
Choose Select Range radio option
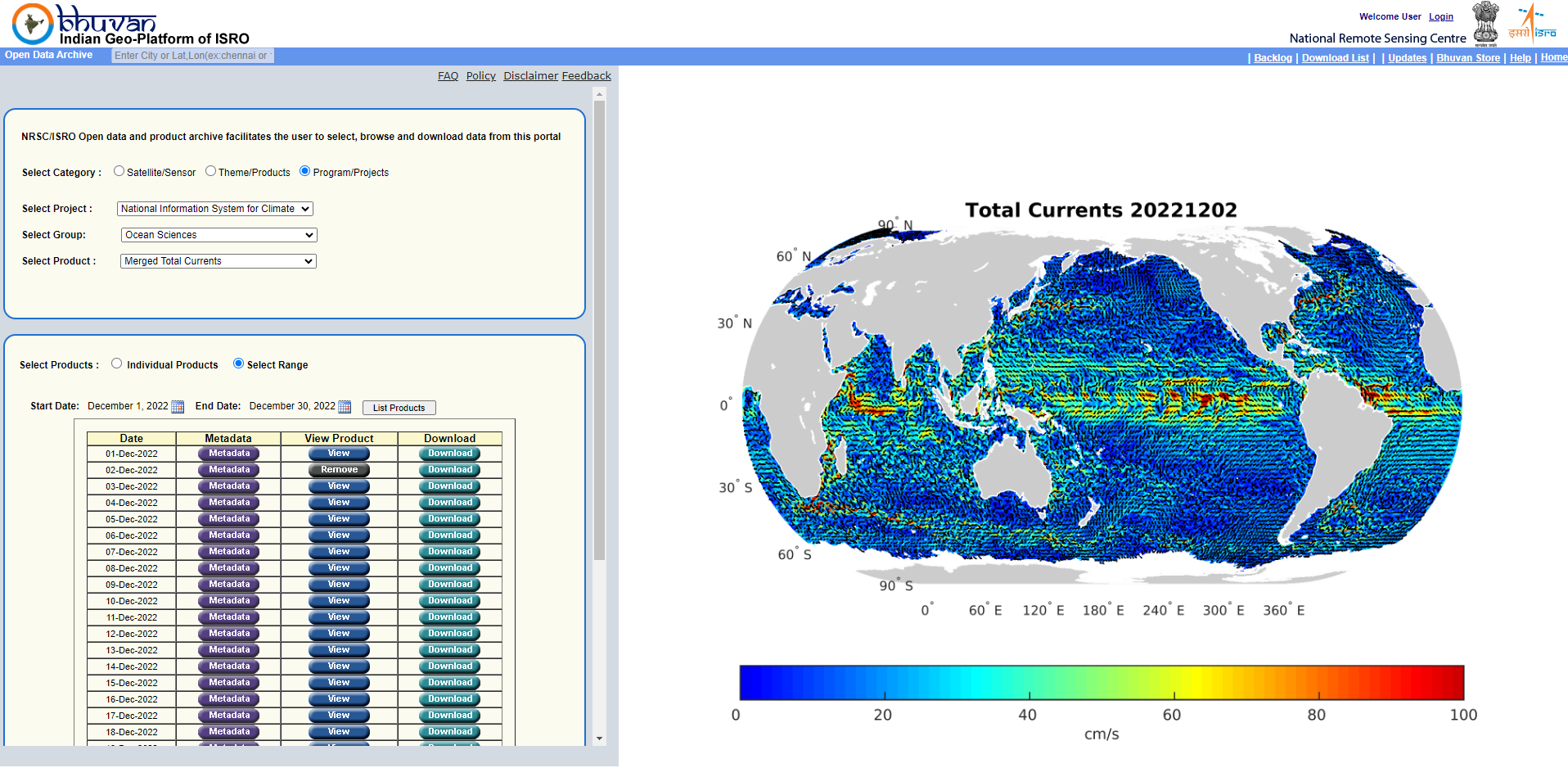(238, 364)
